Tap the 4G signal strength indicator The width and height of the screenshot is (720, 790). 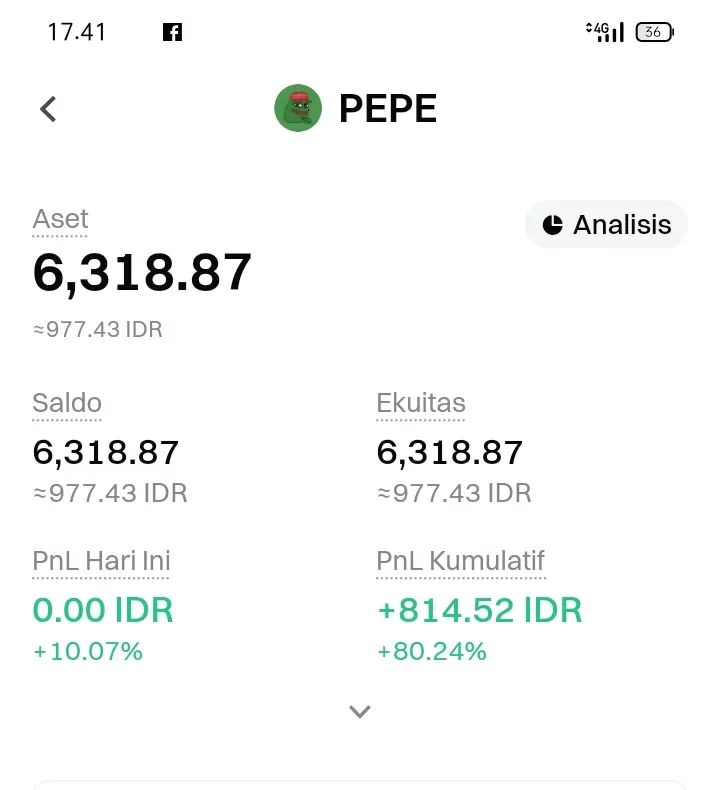(605, 32)
